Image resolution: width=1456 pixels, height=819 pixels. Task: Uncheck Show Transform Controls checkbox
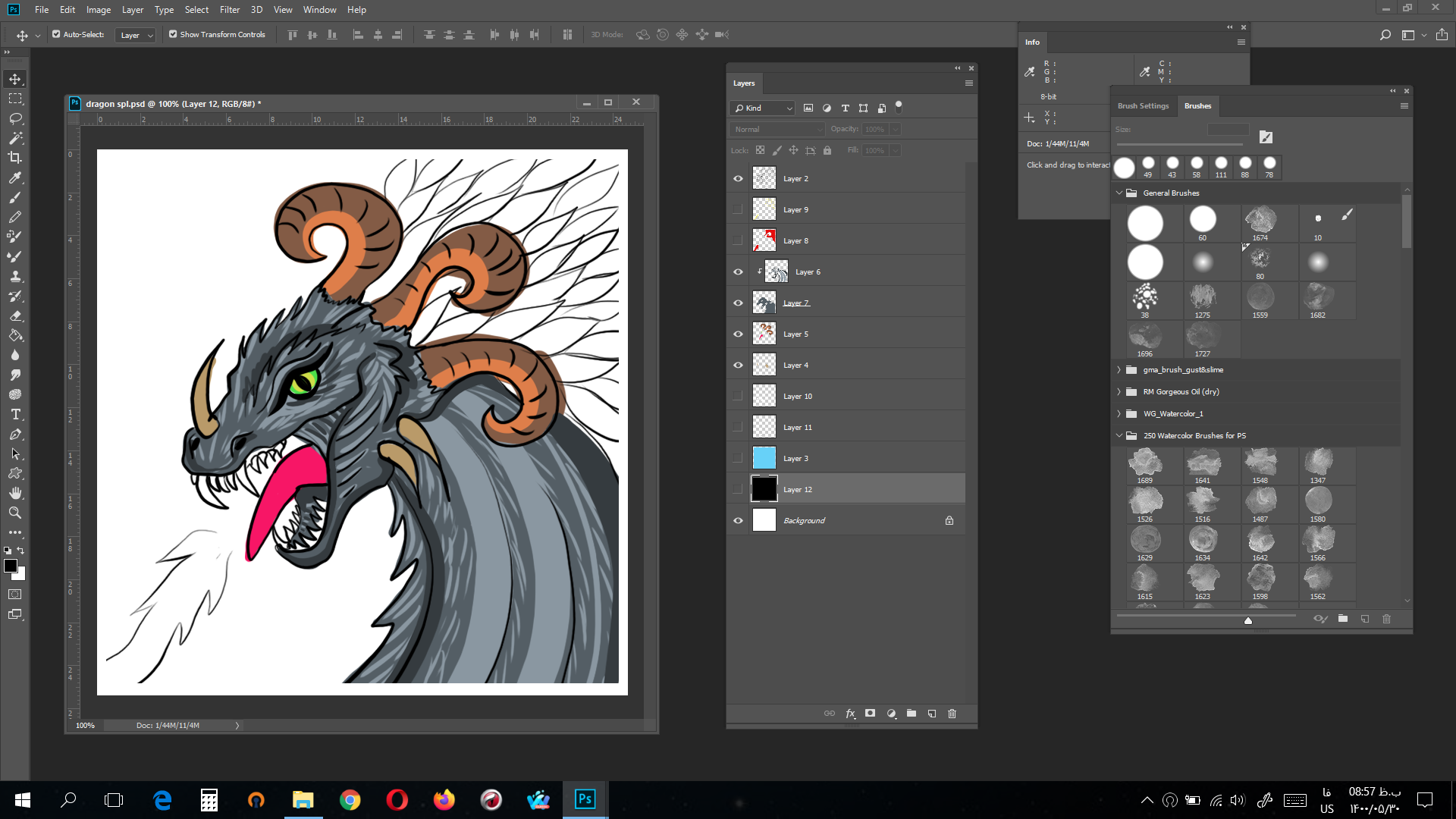click(173, 34)
